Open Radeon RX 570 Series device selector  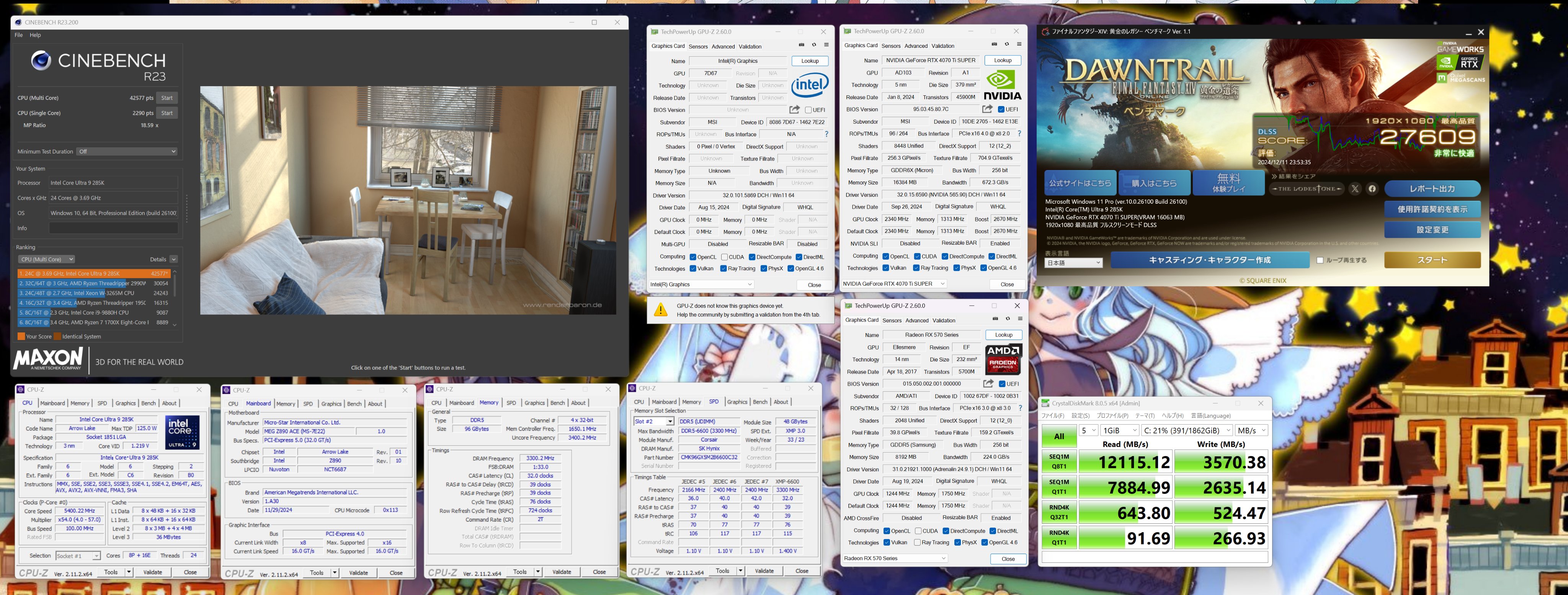(895, 559)
